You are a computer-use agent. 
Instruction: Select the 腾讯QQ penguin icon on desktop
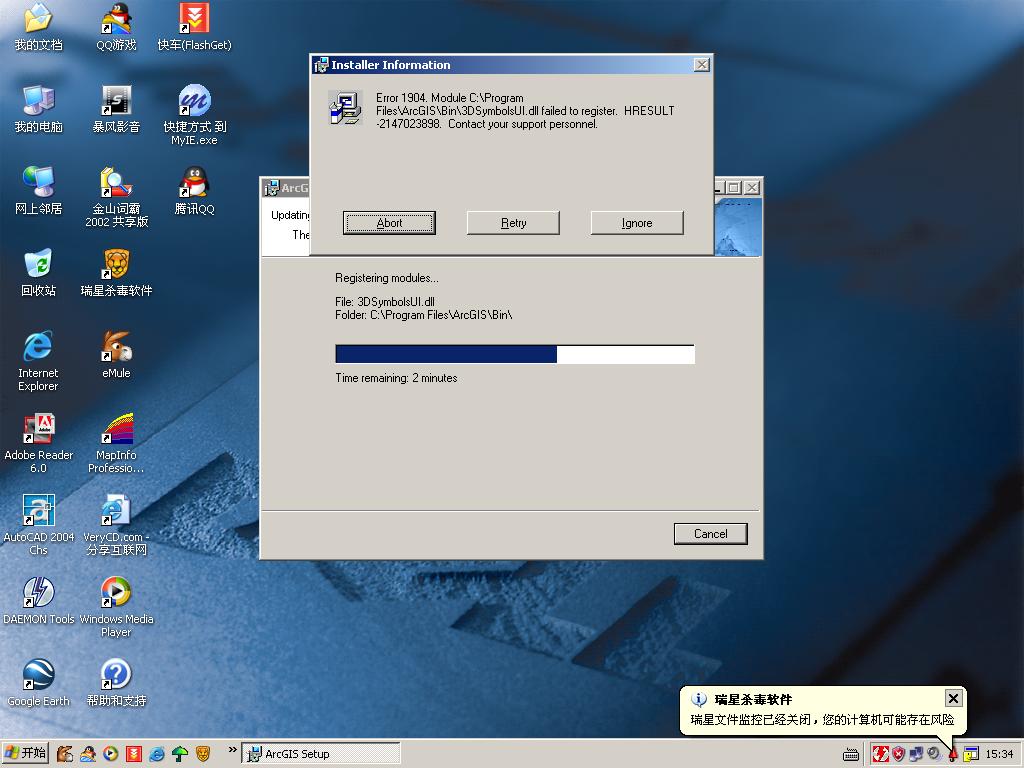coord(195,191)
